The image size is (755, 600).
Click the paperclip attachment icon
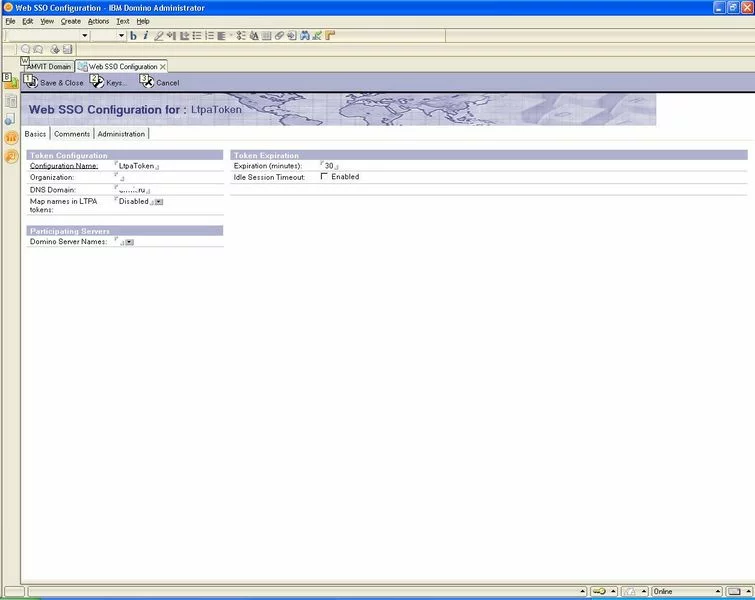point(279,35)
